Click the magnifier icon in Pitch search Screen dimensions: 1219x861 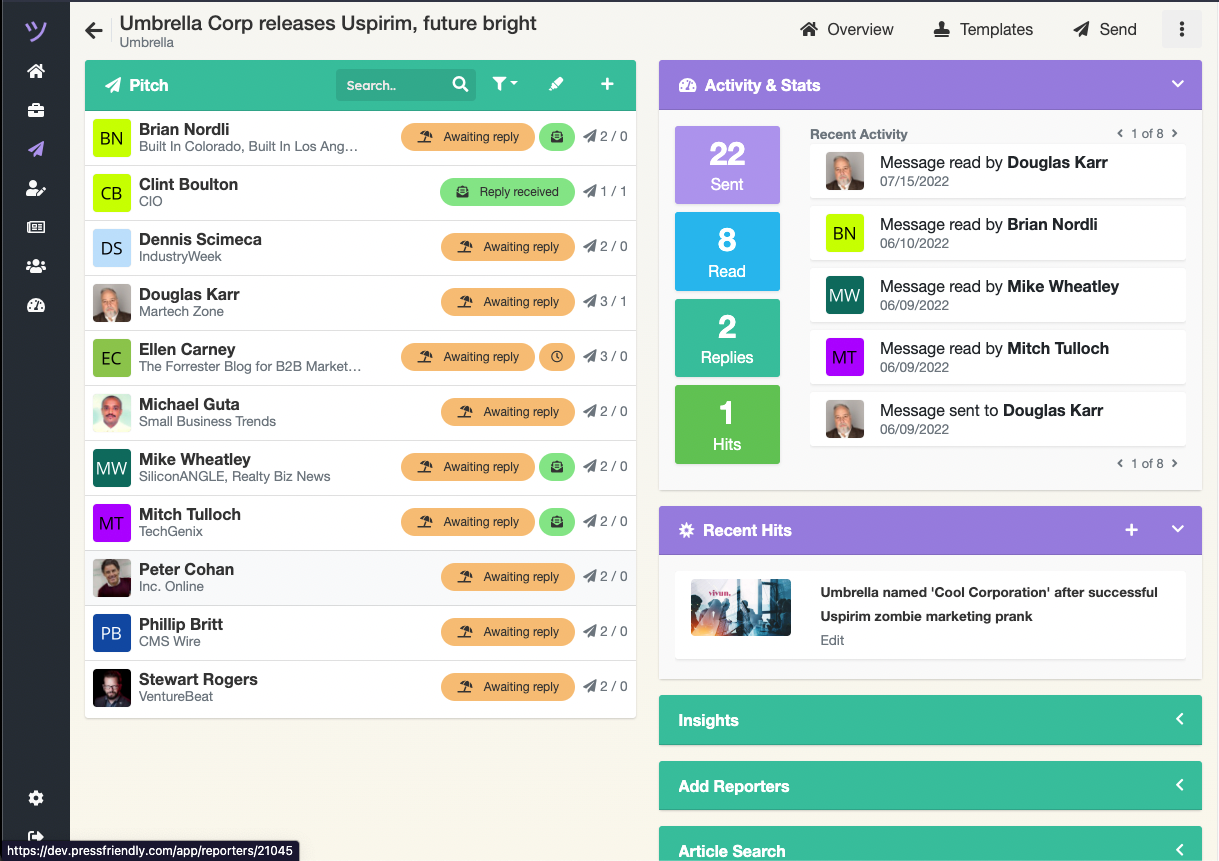click(x=460, y=85)
